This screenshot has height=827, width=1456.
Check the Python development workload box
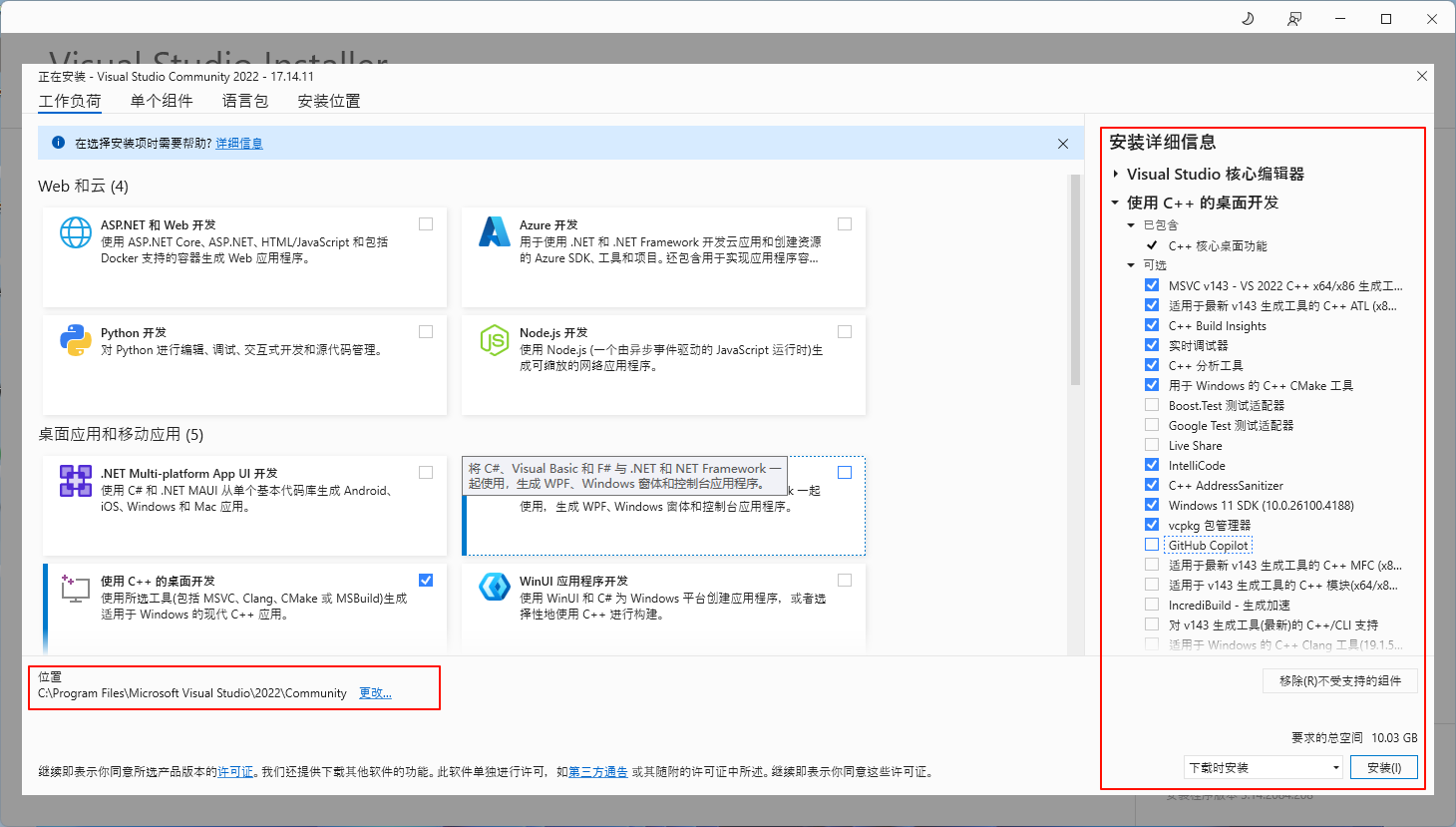point(426,332)
